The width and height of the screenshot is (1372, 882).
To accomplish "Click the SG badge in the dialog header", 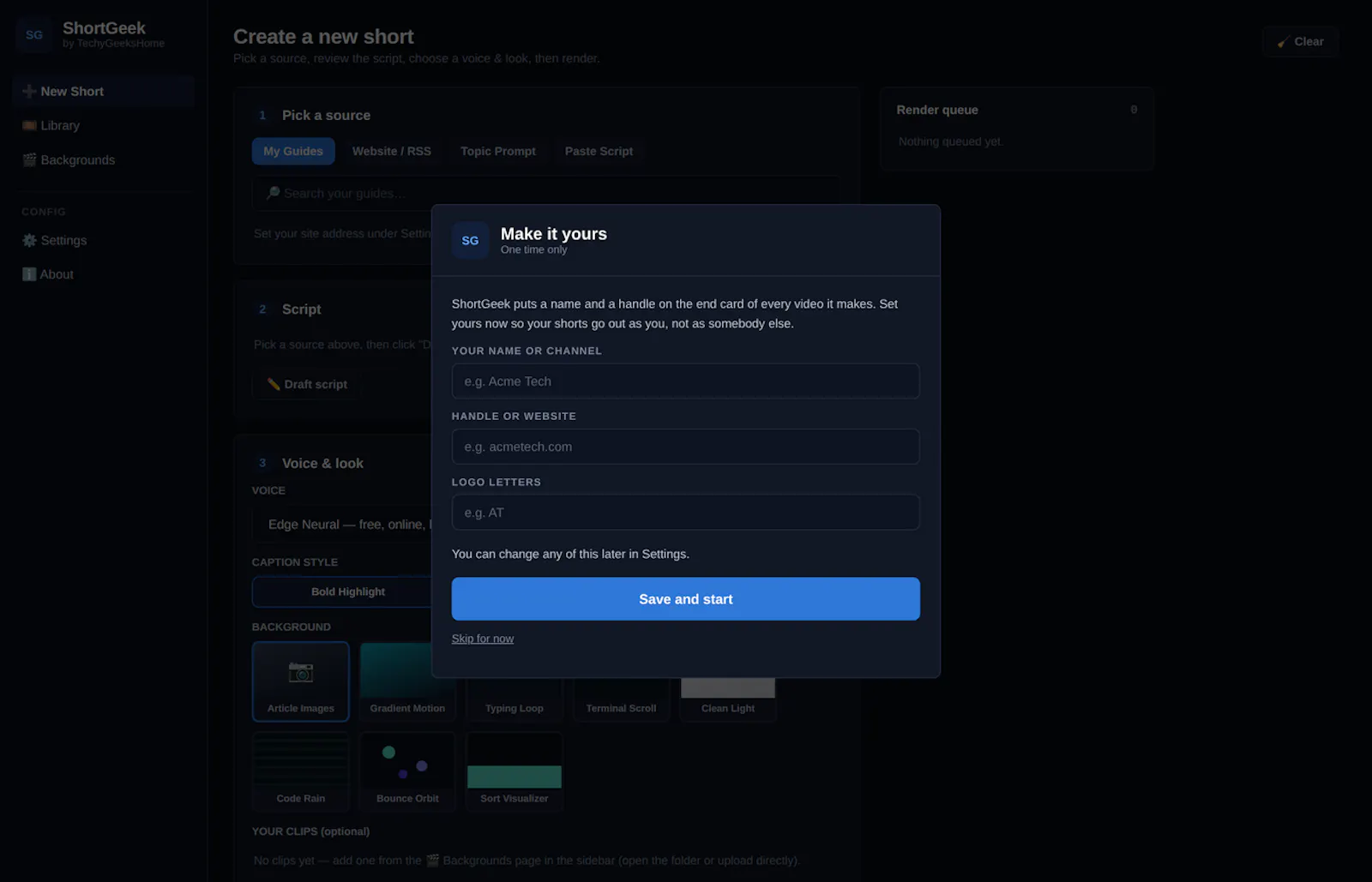I will point(470,241).
